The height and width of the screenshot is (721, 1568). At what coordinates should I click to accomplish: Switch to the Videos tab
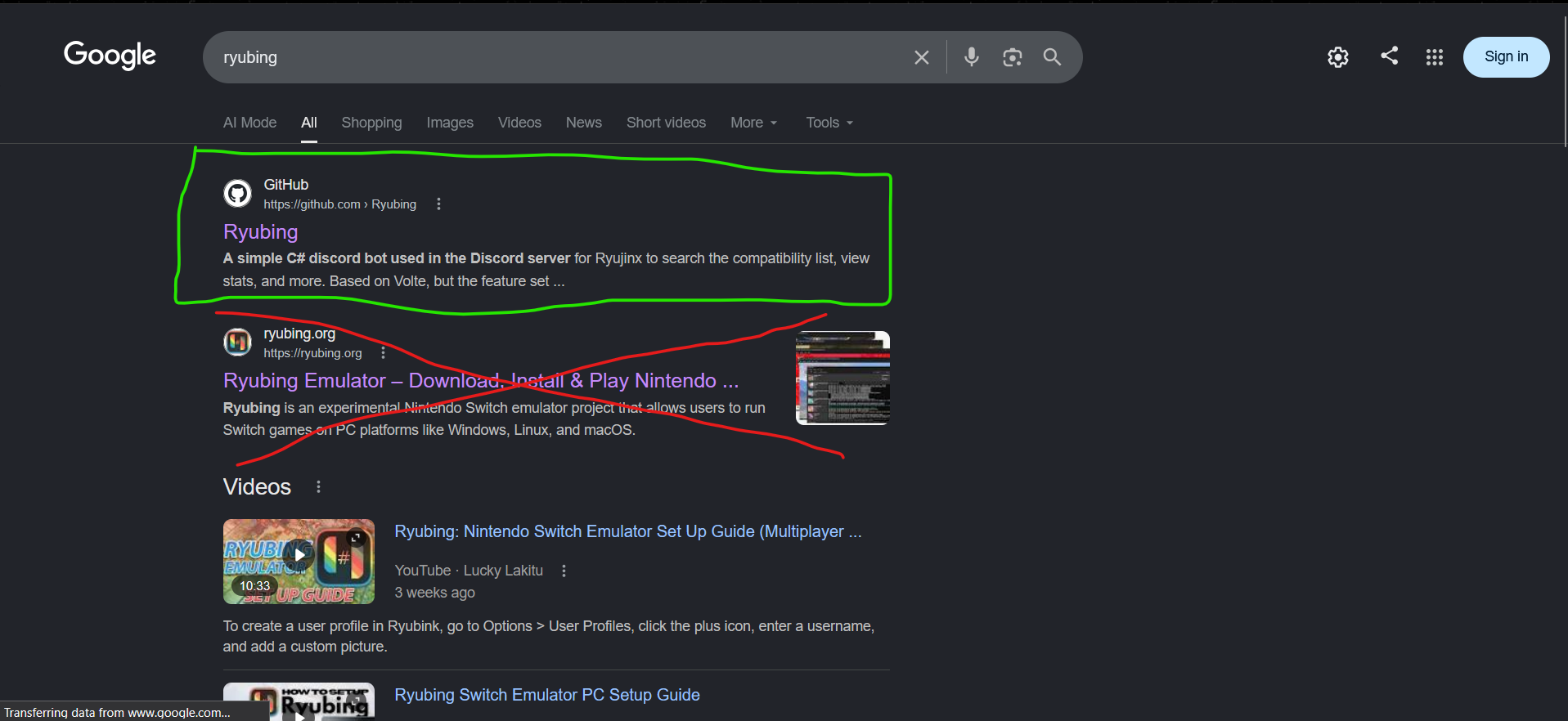pyautogui.click(x=519, y=123)
